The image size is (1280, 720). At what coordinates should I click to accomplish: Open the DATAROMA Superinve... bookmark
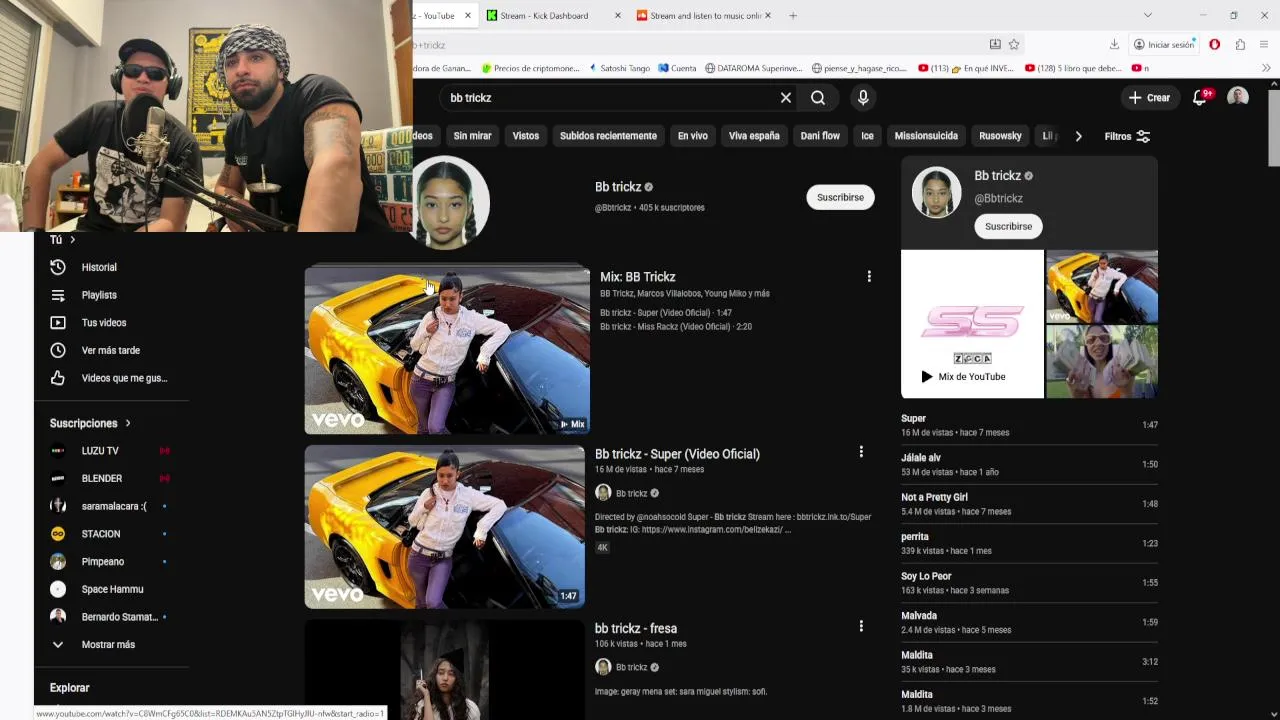coord(754,68)
